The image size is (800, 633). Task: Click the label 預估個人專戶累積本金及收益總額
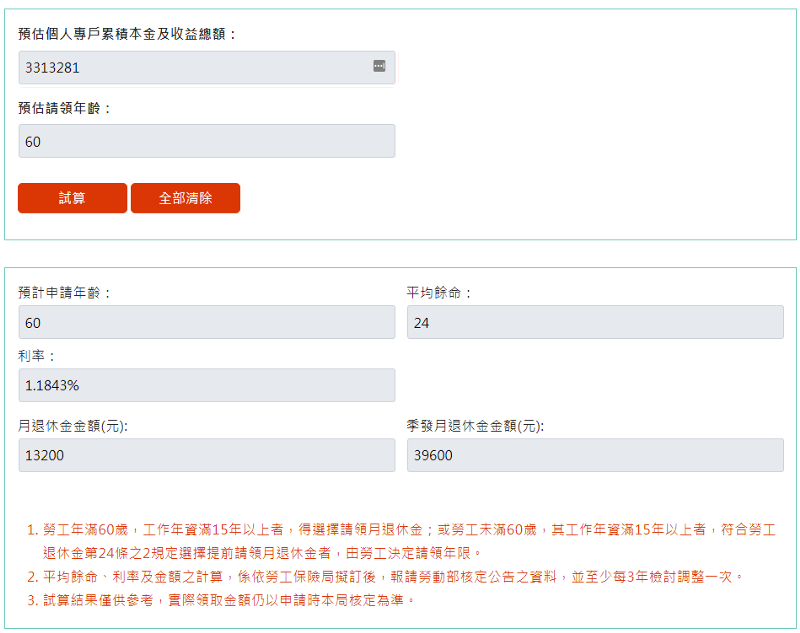127,34
